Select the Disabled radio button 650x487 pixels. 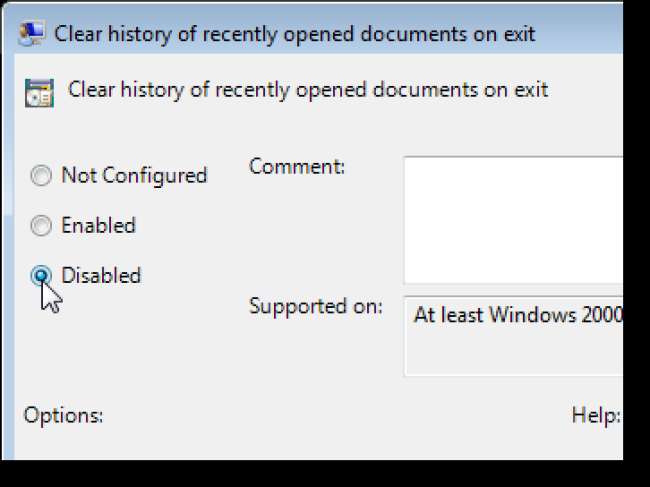click(41, 276)
